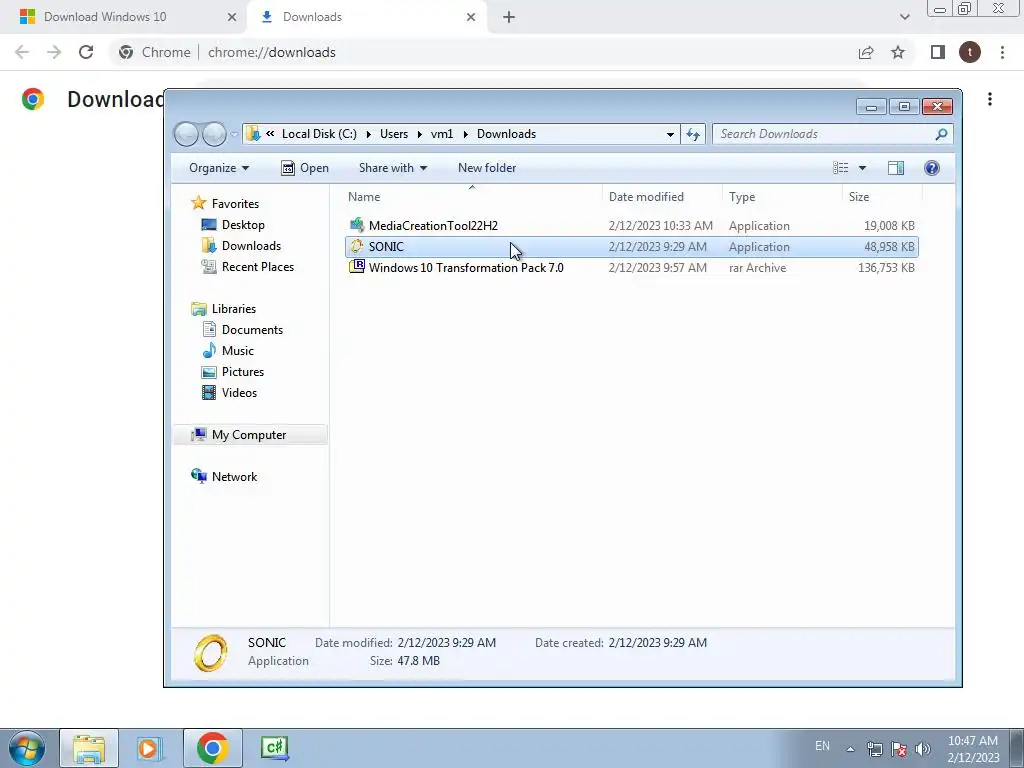
Task: Click the Open toolbar button
Action: (305, 168)
